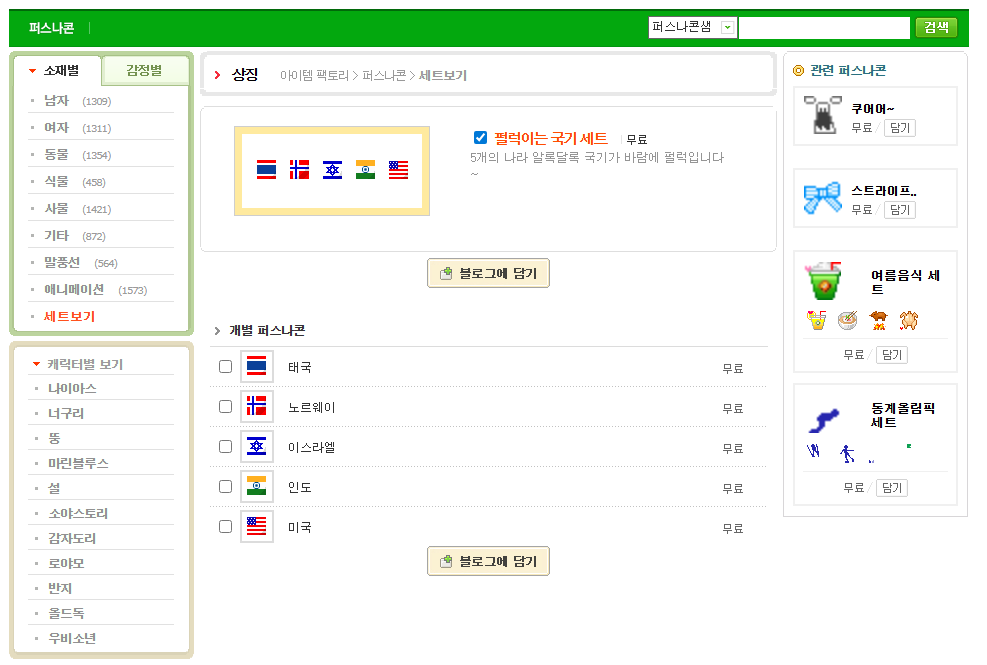The image size is (987, 665).
Task: Expand the 캐릭터별 보기 section
Action: (x=84, y=365)
